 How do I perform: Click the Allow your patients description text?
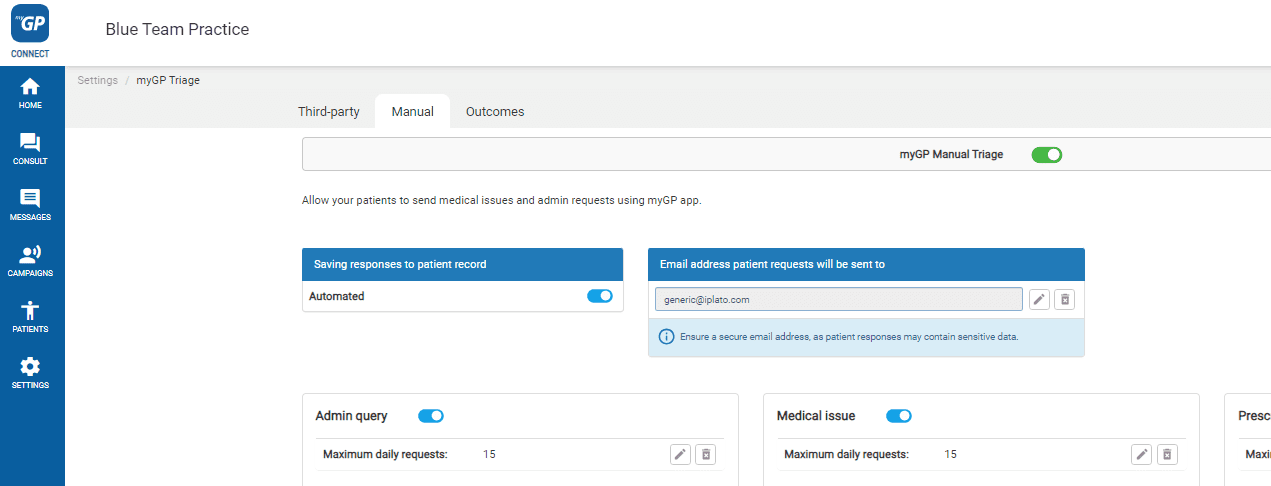[x=502, y=200]
